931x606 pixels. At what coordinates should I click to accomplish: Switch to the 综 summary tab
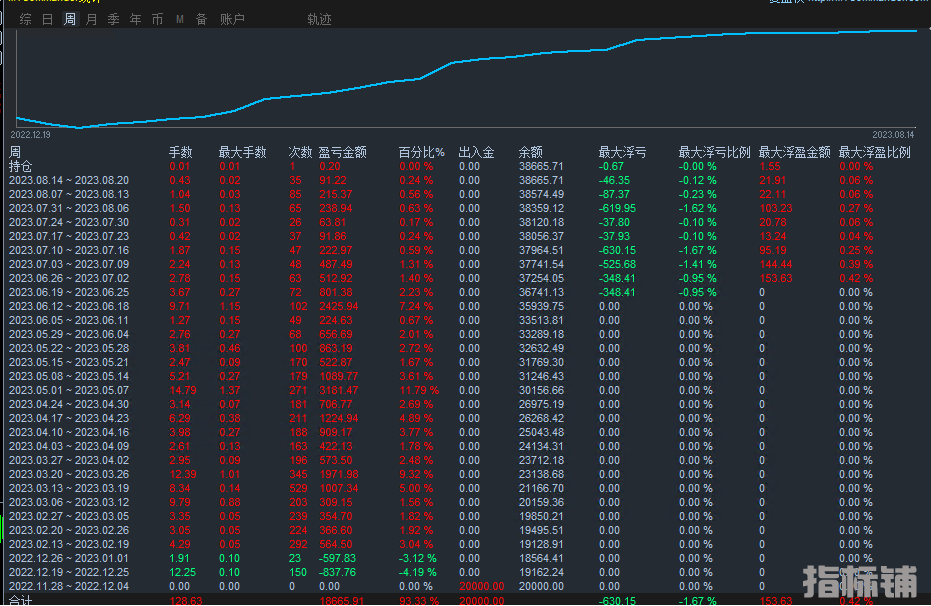26,19
